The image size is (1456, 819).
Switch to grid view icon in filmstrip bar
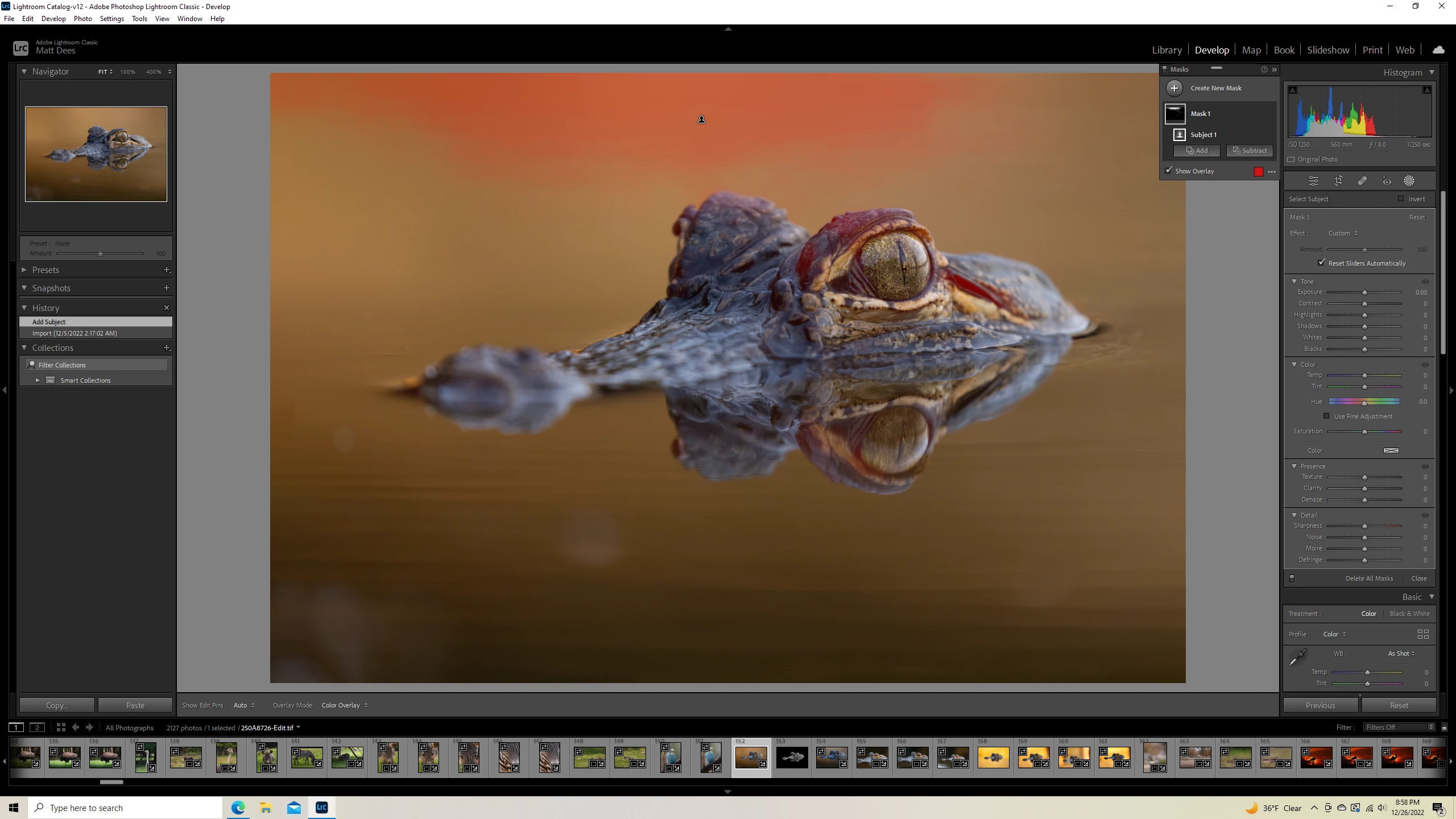pyautogui.click(x=61, y=727)
